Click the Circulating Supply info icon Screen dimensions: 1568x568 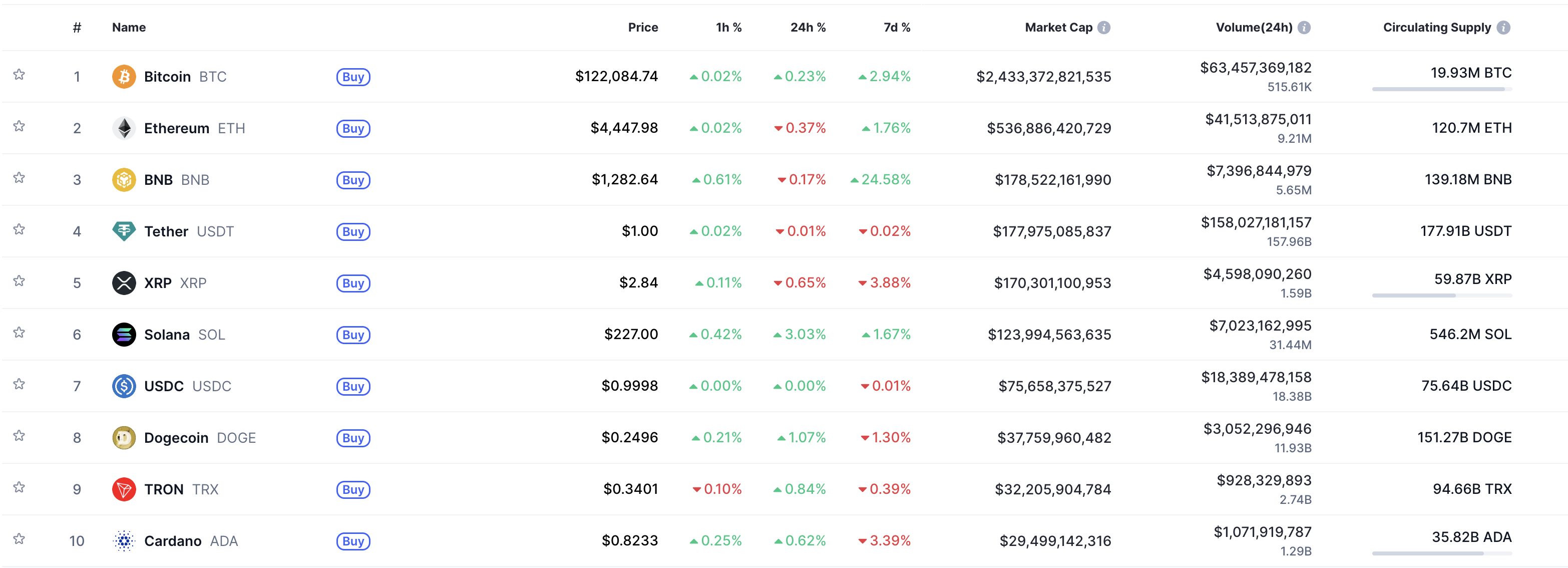[1503, 28]
